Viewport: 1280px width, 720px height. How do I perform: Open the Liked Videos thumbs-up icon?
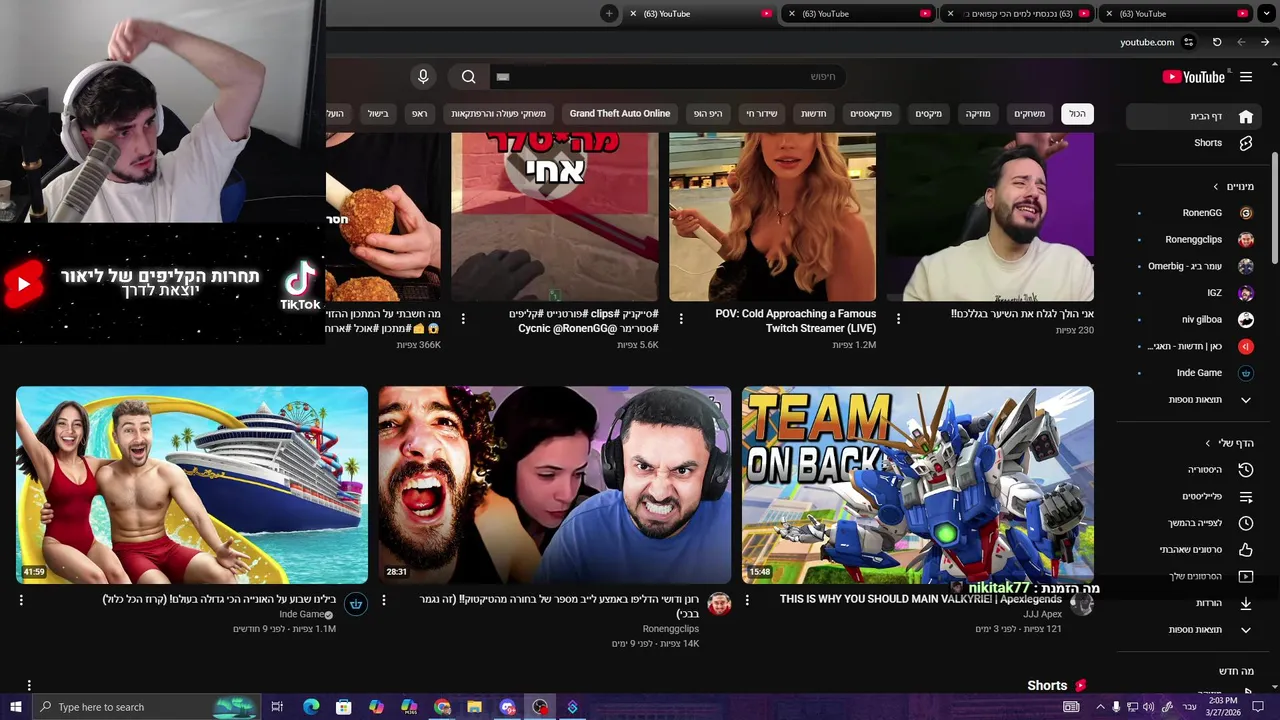(1246, 550)
